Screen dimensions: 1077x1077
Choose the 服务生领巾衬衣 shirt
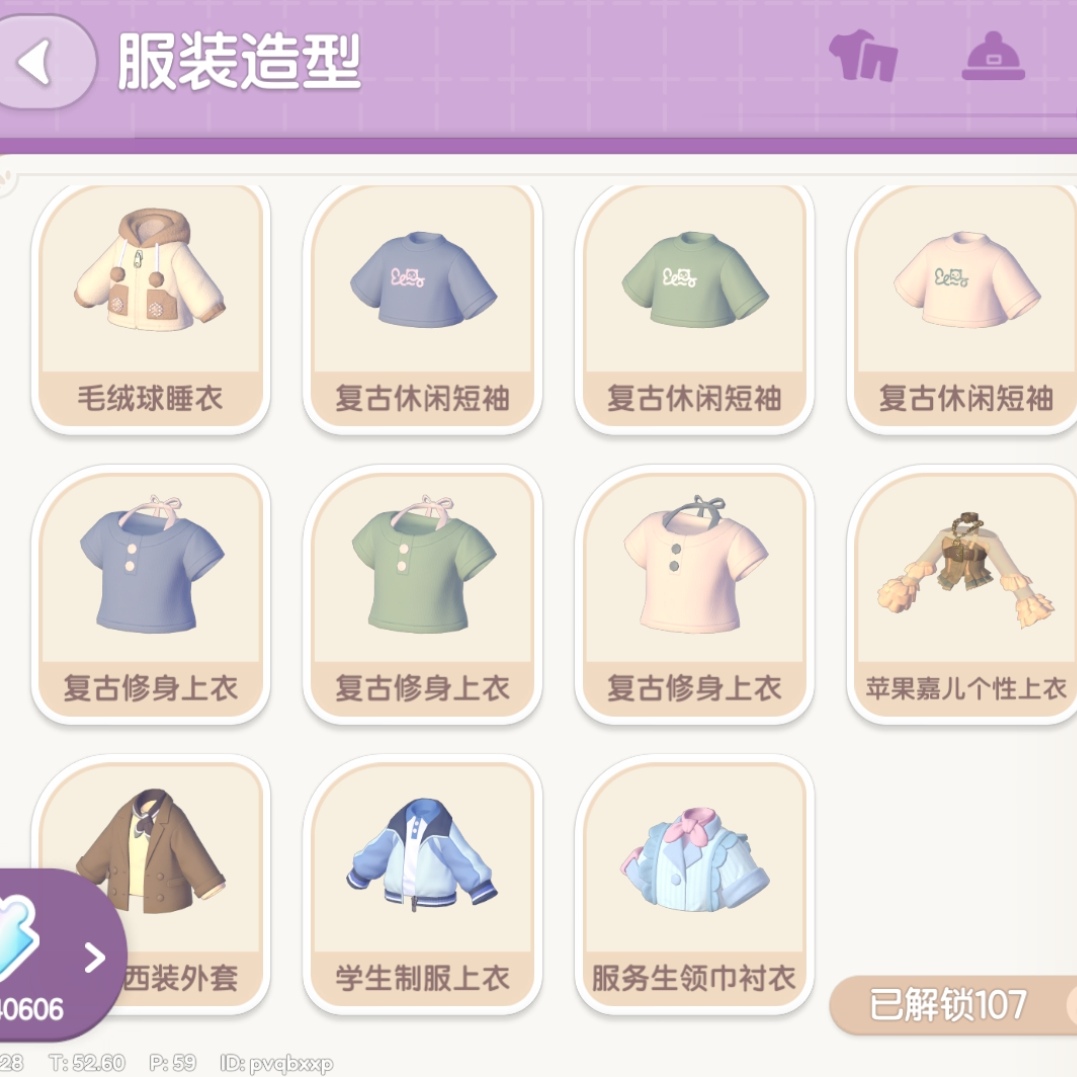tap(694, 885)
